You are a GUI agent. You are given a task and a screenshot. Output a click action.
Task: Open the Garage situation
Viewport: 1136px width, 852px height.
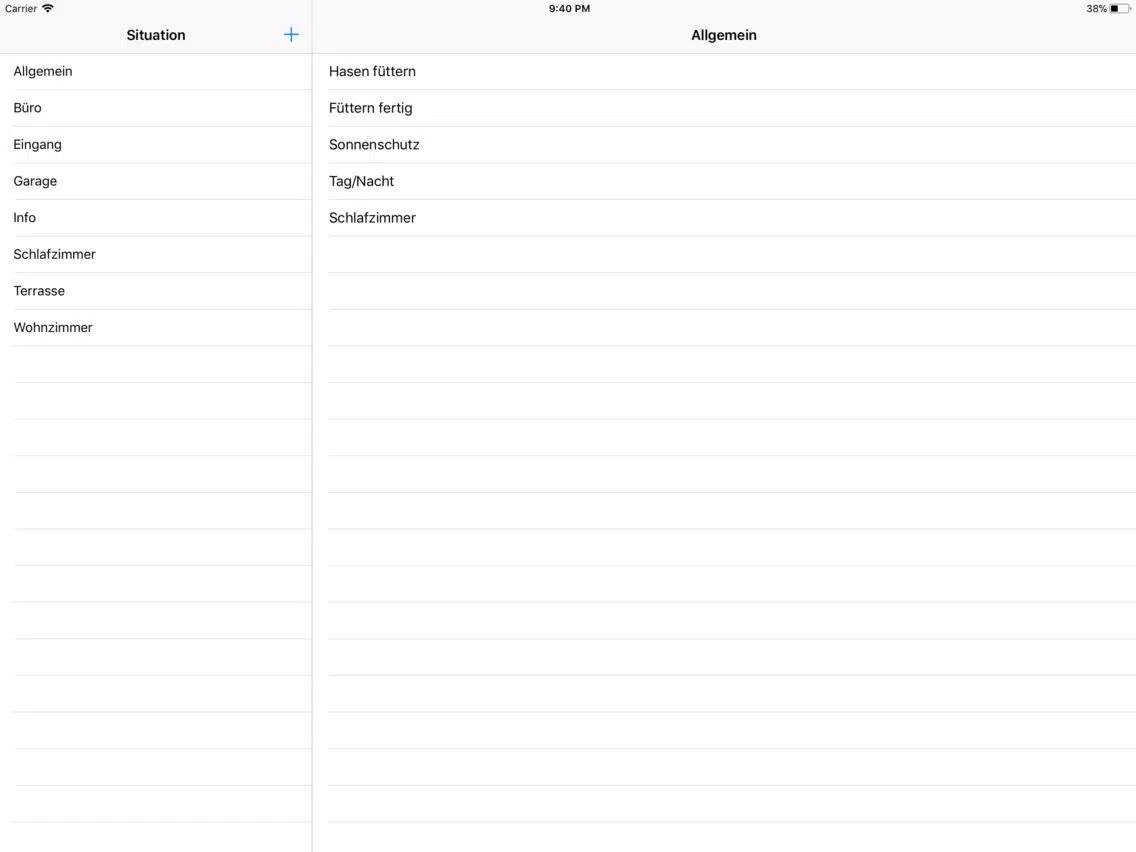(156, 181)
